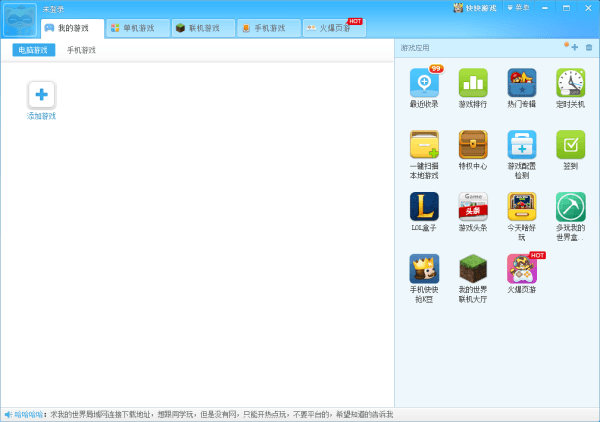The height and width of the screenshot is (422, 600).
Task: Click 一键扫描本地游戏 folder icon
Action: (424, 145)
